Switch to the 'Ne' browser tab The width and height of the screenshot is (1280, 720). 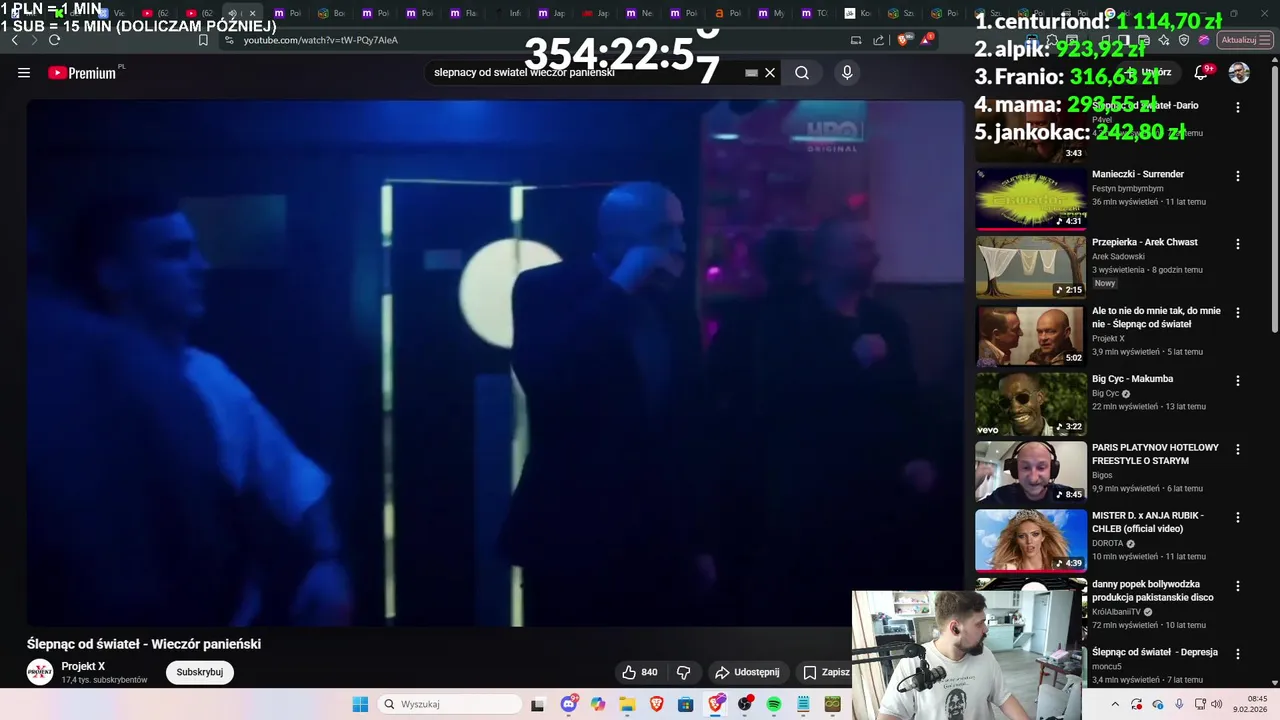[639, 13]
